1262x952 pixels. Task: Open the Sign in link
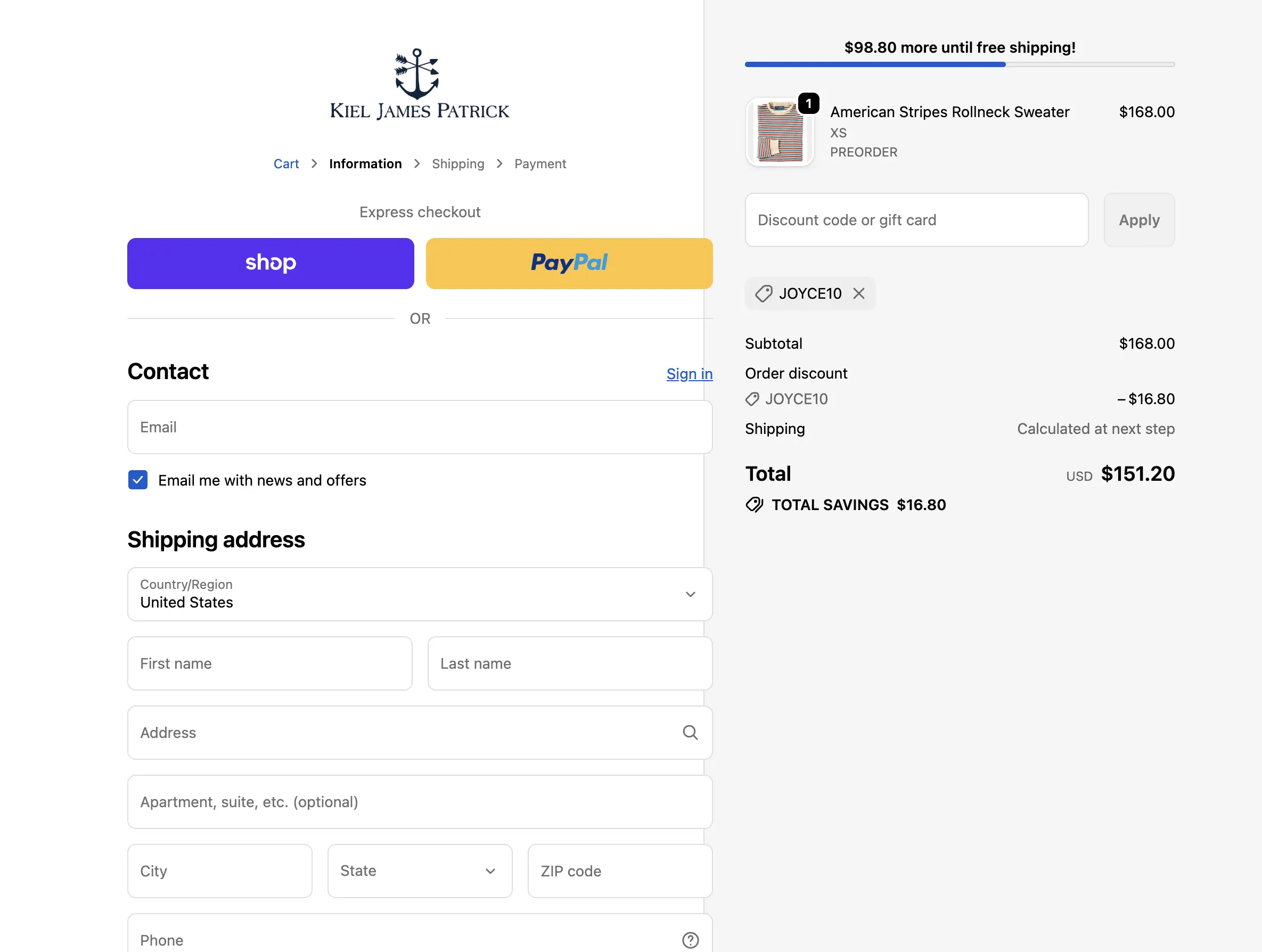click(x=689, y=374)
